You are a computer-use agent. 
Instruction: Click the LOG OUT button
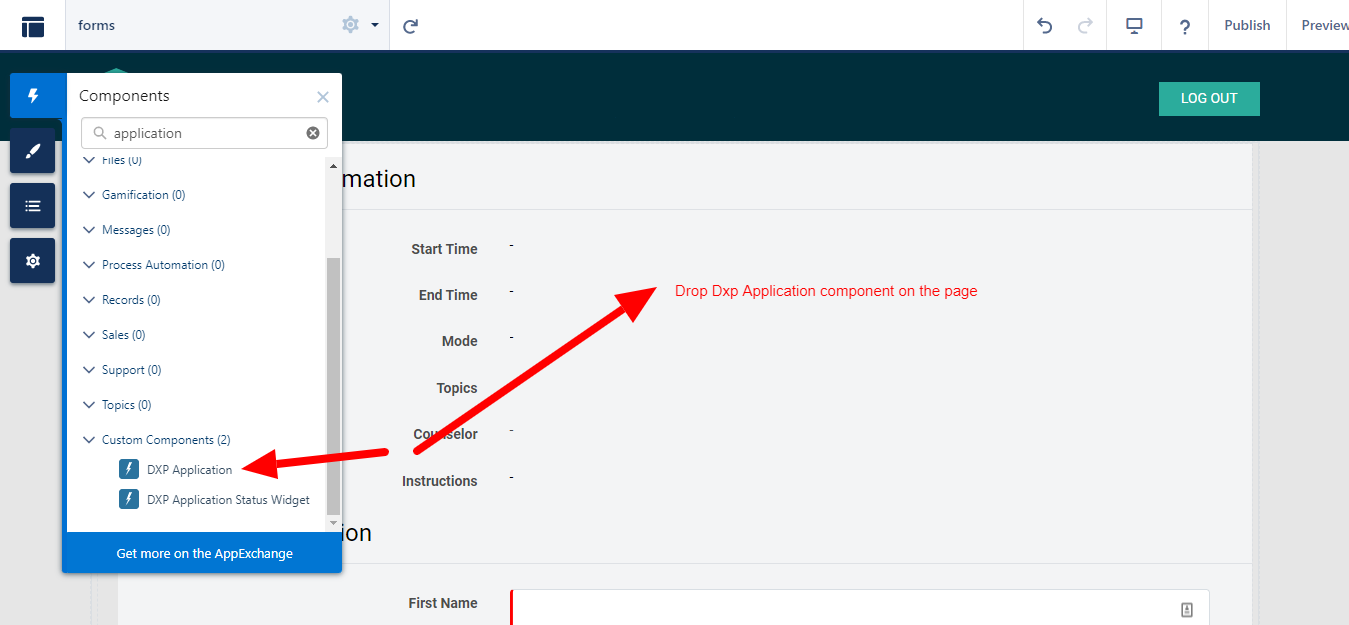(1208, 99)
